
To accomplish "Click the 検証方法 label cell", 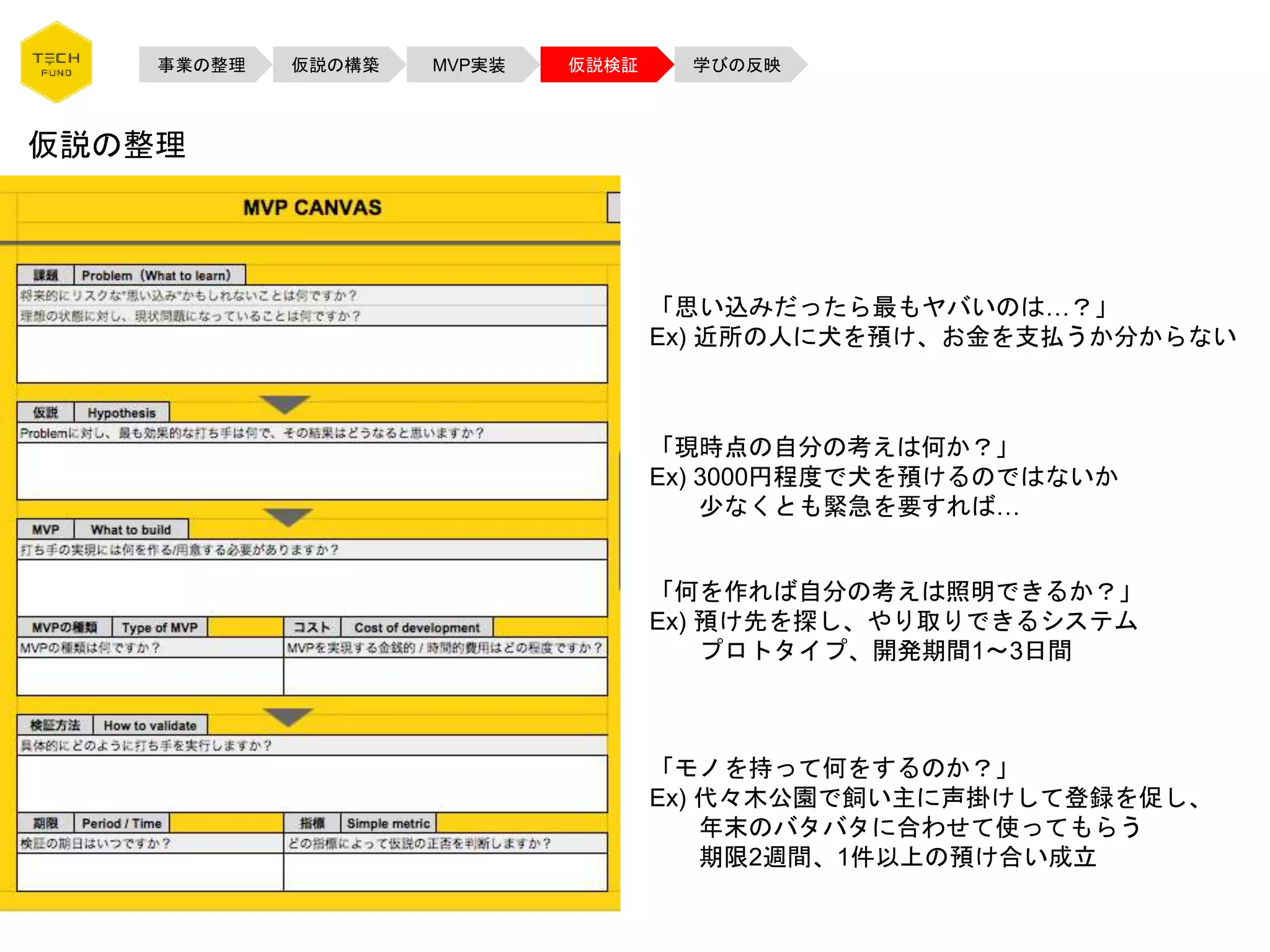I will pos(55,725).
